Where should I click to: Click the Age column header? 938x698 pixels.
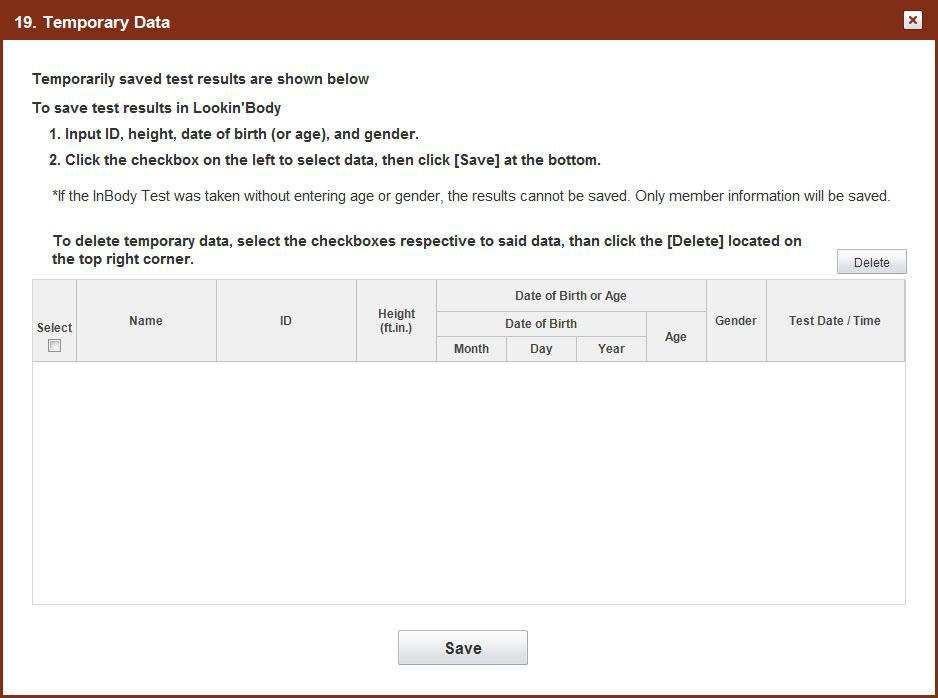(x=676, y=337)
